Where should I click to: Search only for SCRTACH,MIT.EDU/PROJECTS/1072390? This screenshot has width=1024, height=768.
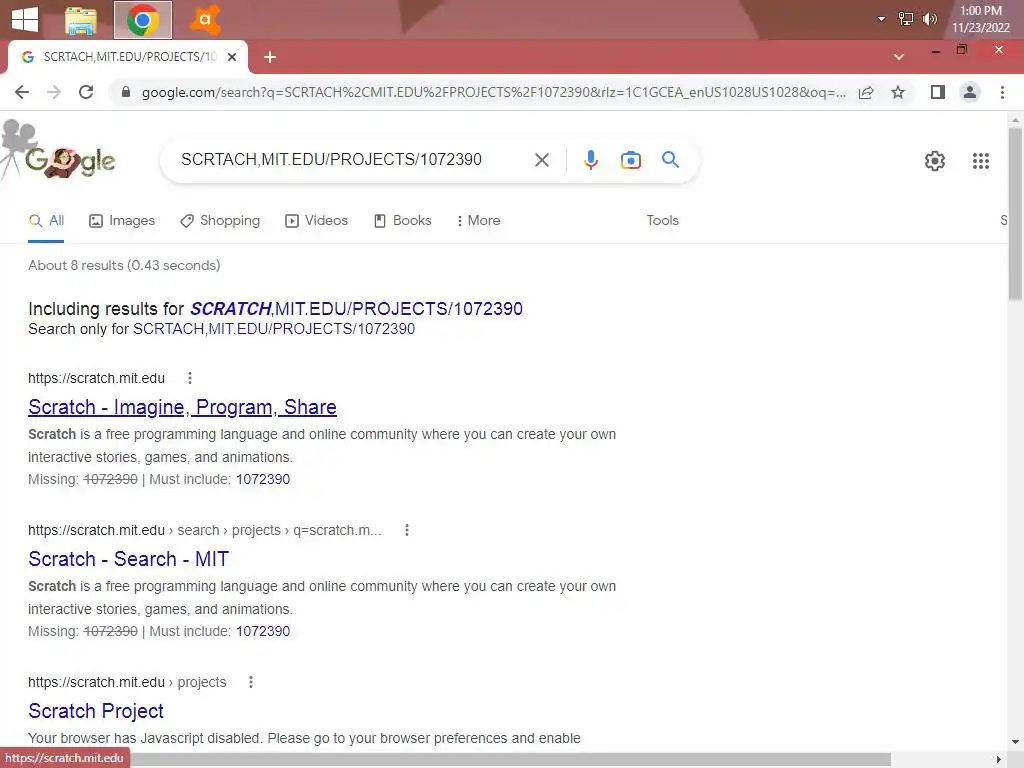point(274,329)
